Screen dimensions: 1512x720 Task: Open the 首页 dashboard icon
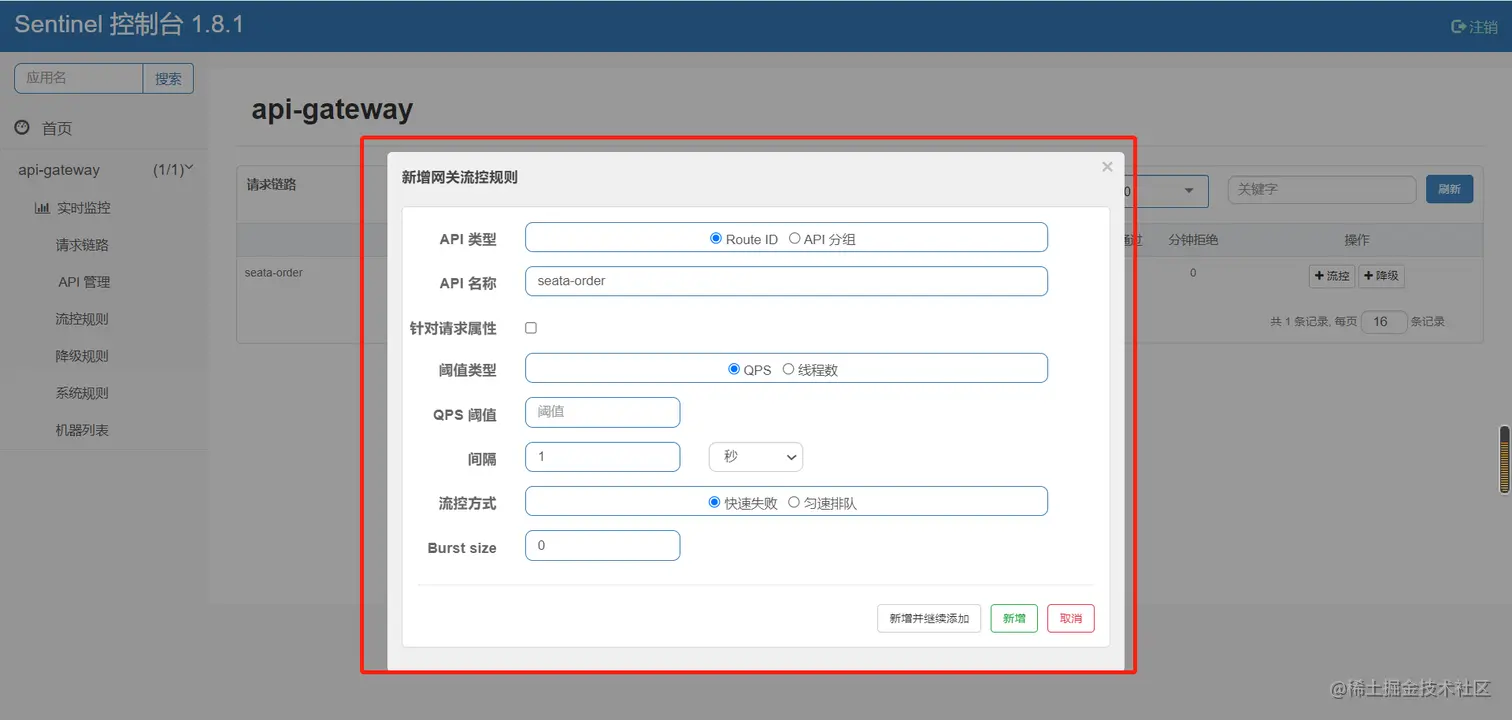22,128
